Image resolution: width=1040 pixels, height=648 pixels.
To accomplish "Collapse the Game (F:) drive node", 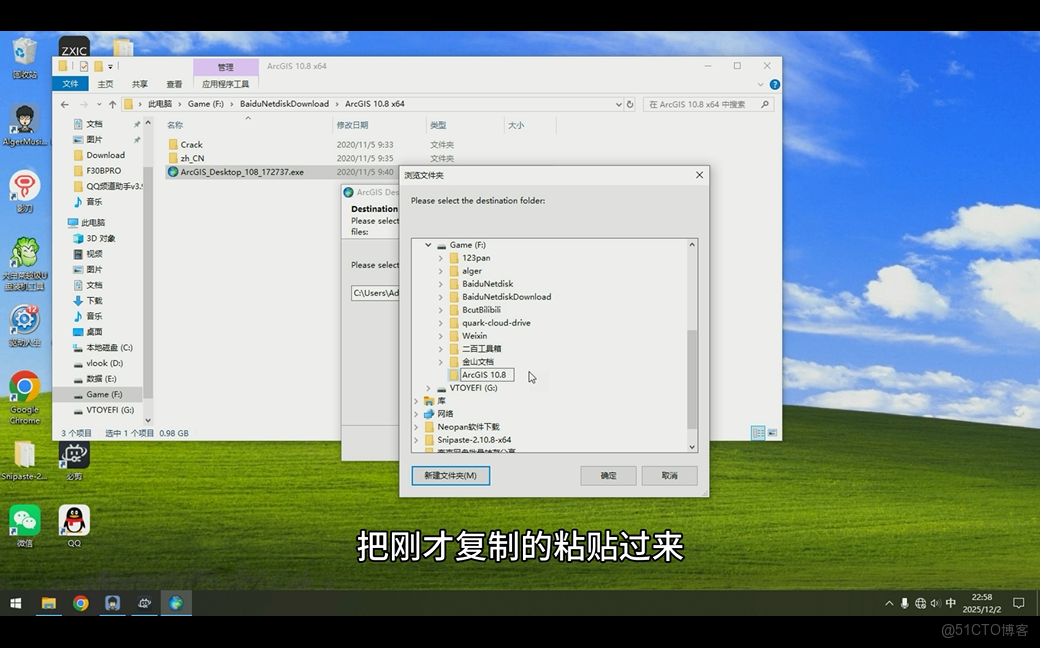I will coord(428,244).
